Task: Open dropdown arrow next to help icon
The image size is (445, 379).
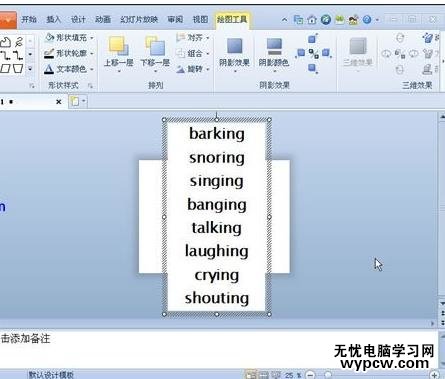Action: (x=377, y=20)
